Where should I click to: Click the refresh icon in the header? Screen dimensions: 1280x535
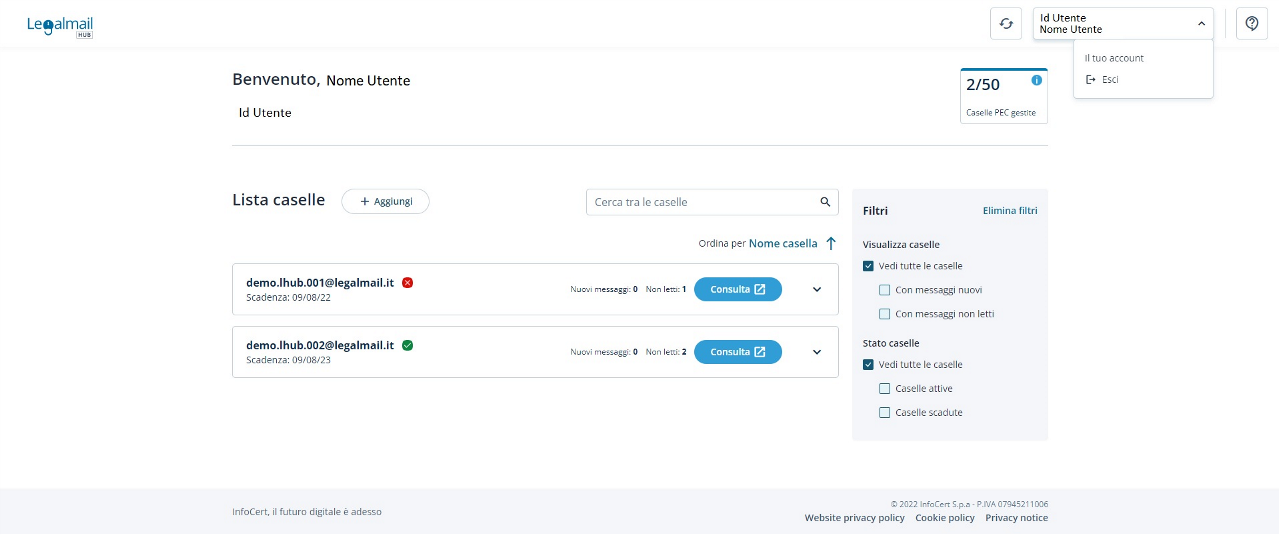[1006, 24]
